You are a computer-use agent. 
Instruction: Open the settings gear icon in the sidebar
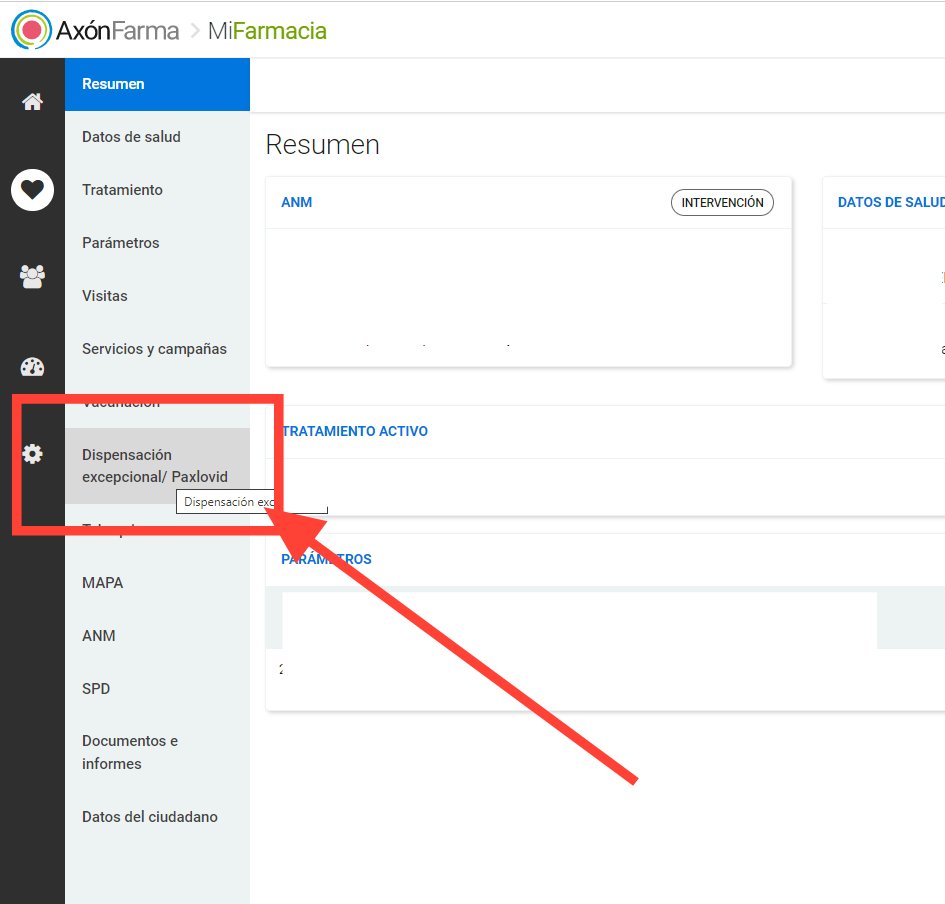click(x=32, y=454)
